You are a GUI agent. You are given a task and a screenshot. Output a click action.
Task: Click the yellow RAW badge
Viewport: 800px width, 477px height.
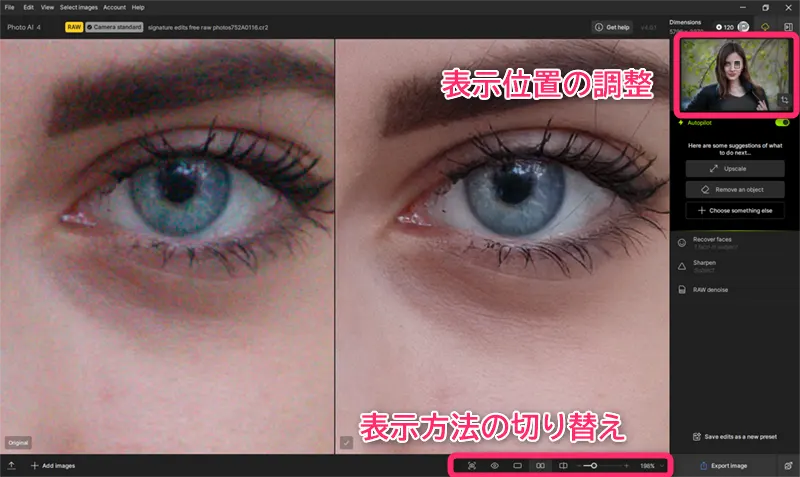click(x=74, y=27)
